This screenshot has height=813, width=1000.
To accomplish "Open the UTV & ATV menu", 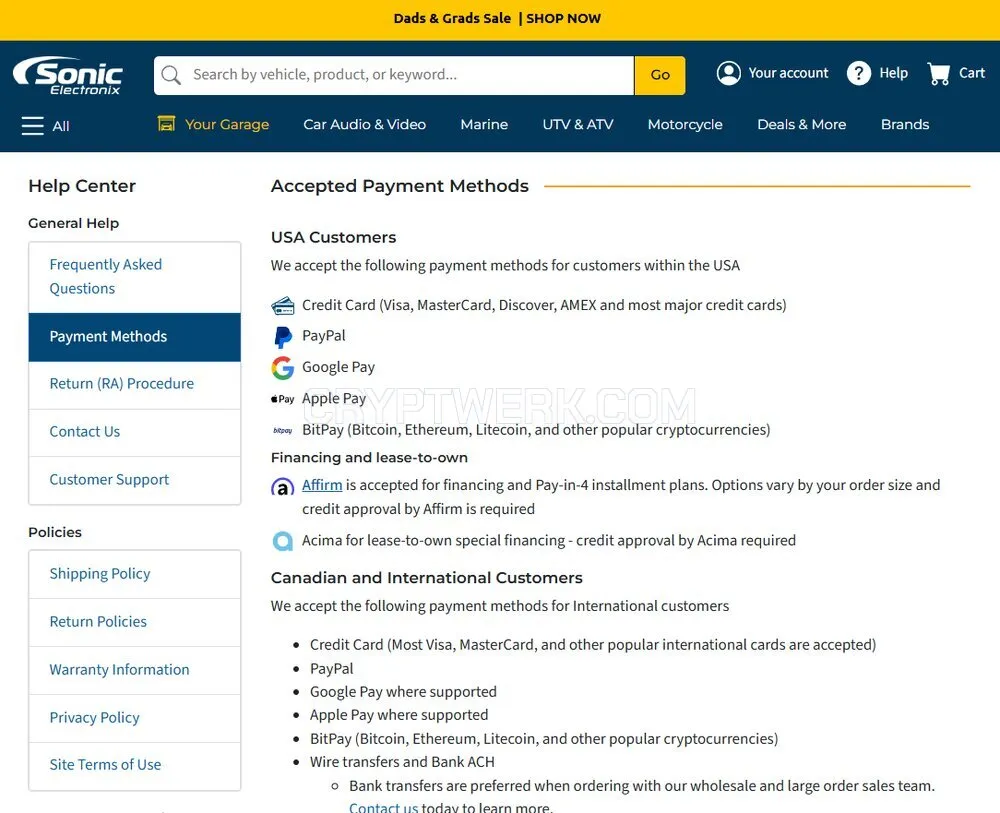I will (578, 124).
